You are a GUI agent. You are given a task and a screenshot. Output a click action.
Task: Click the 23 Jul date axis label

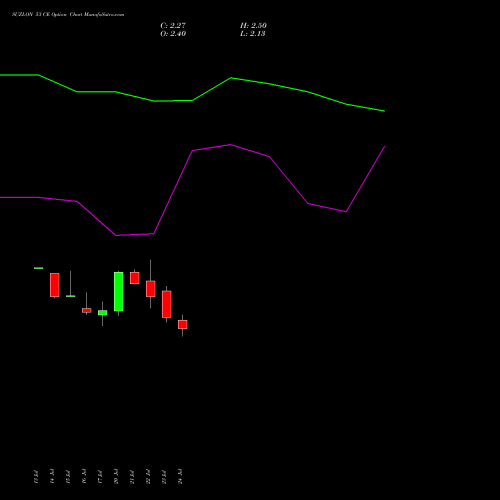click(x=164, y=476)
